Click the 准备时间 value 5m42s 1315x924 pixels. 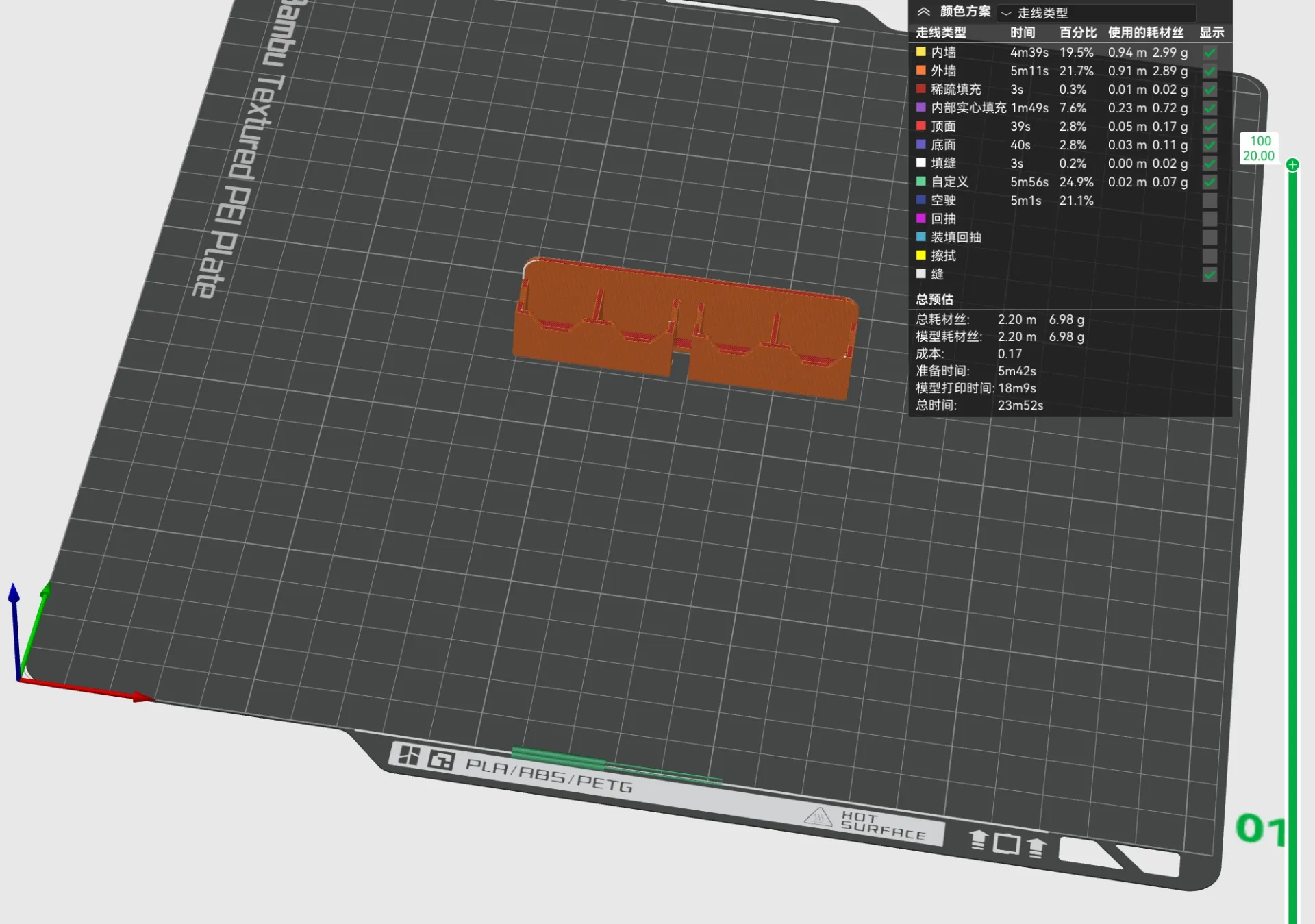coord(1017,371)
